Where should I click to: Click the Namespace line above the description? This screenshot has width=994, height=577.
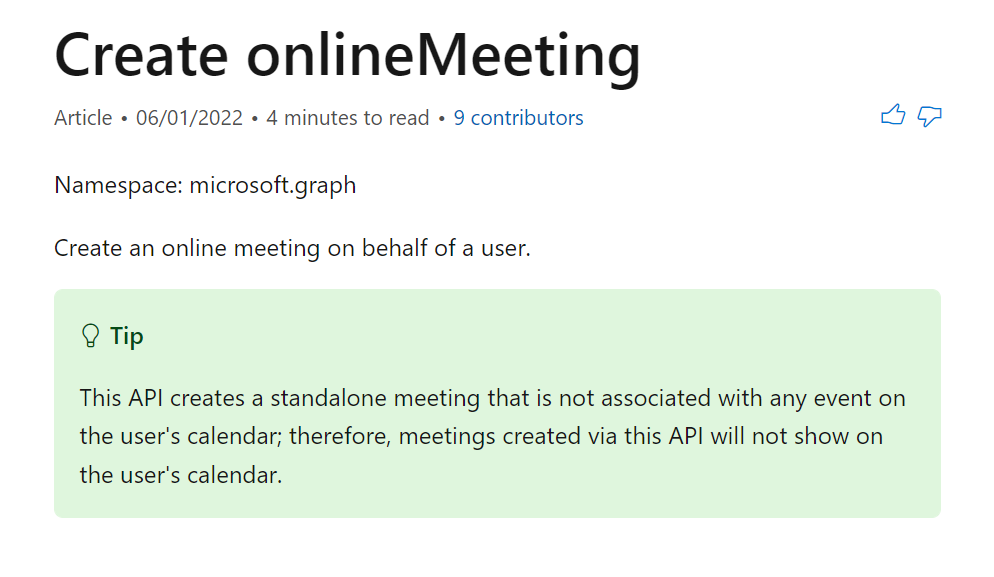pyautogui.click(x=205, y=184)
